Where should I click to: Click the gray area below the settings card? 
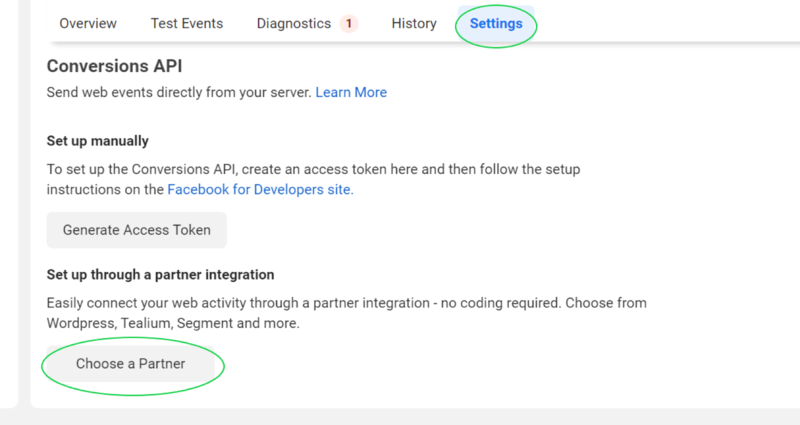click(400, 417)
